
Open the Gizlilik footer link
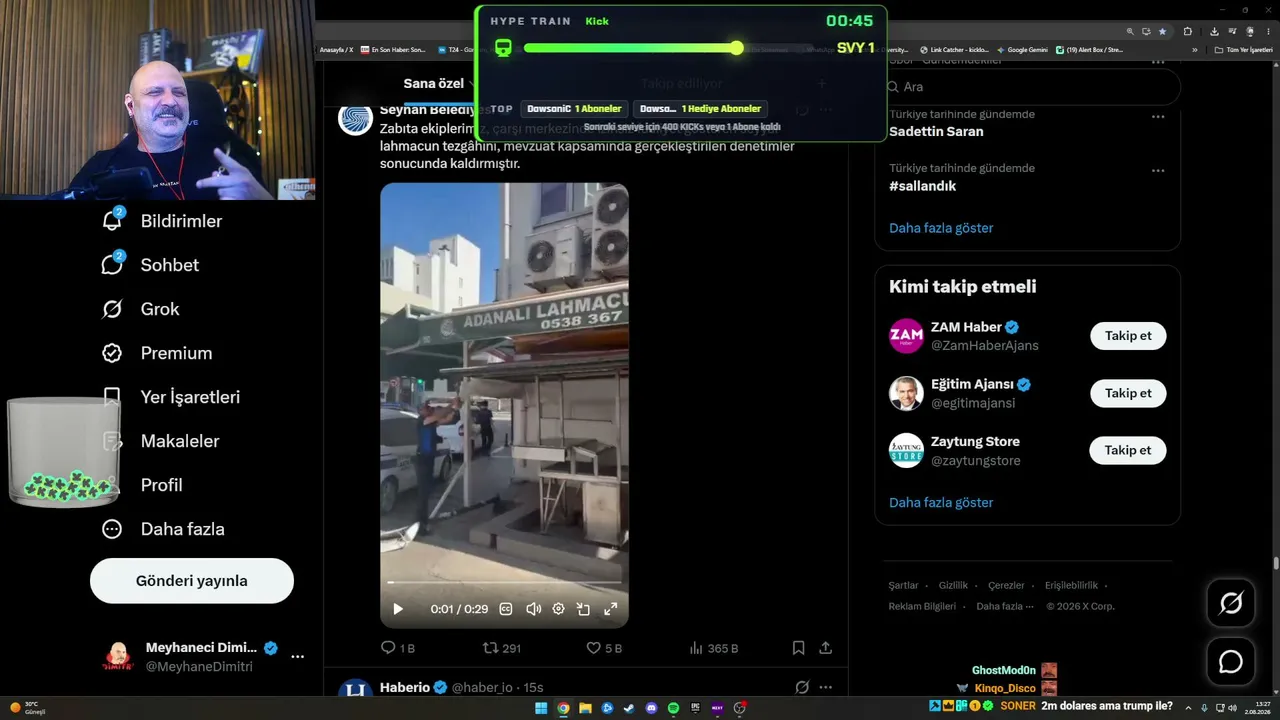(953, 586)
